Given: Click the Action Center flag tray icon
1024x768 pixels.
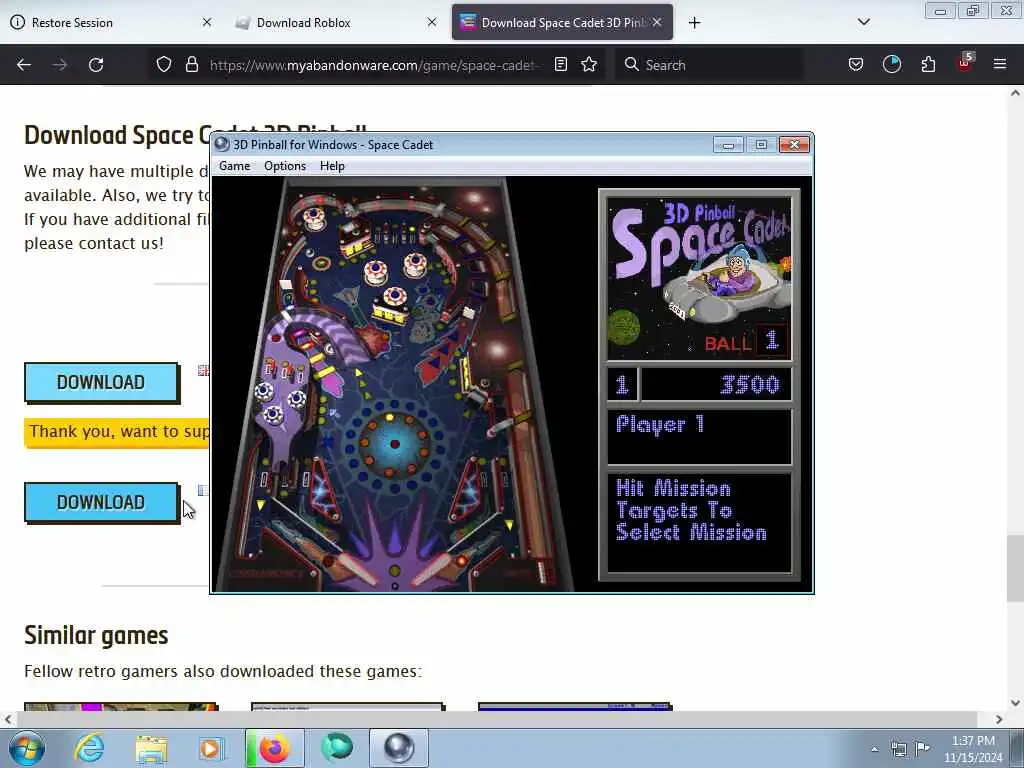Looking at the screenshot, I should pos(922,748).
